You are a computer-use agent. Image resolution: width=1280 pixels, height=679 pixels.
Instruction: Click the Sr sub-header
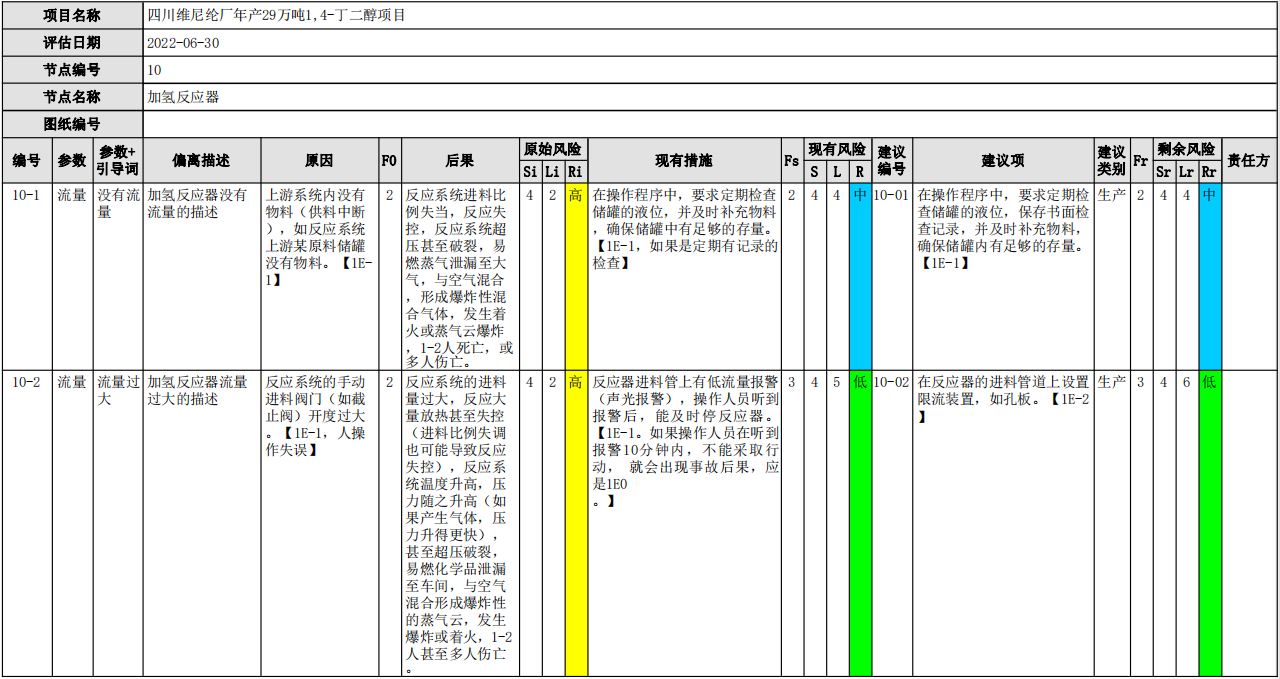(x=1164, y=172)
